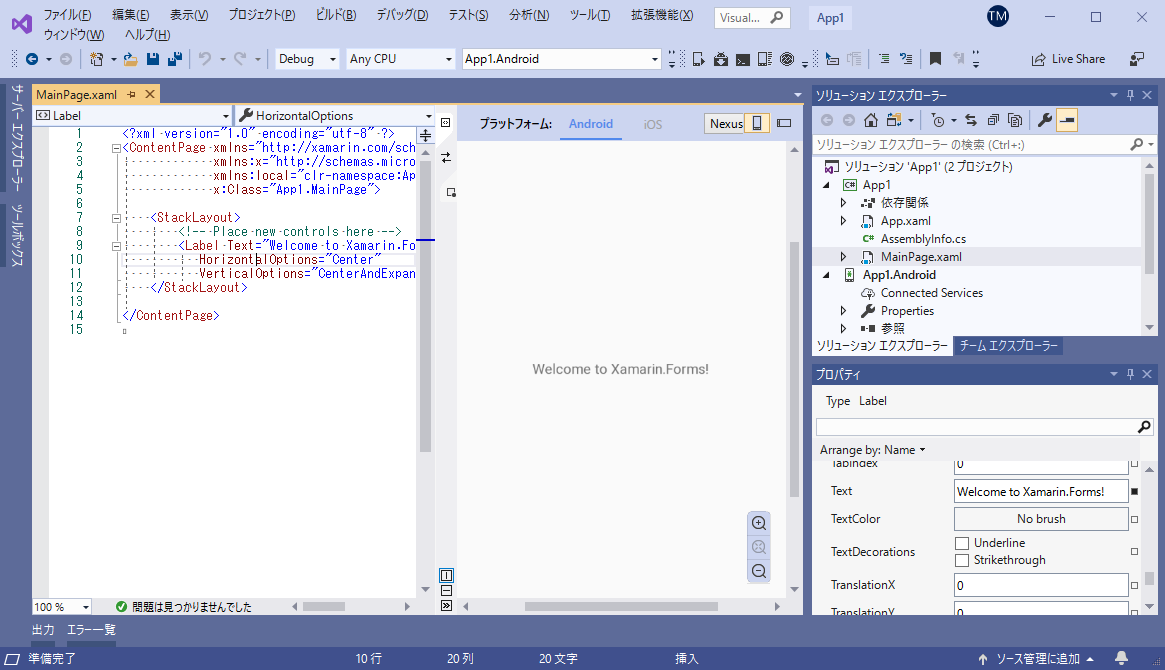Open the Android Device Manager icon

tap(698, 59)
